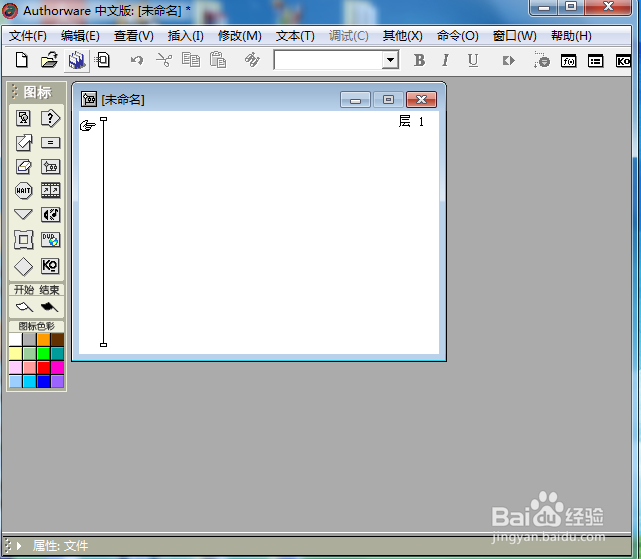Toggle Italic text style

point(446,61)
